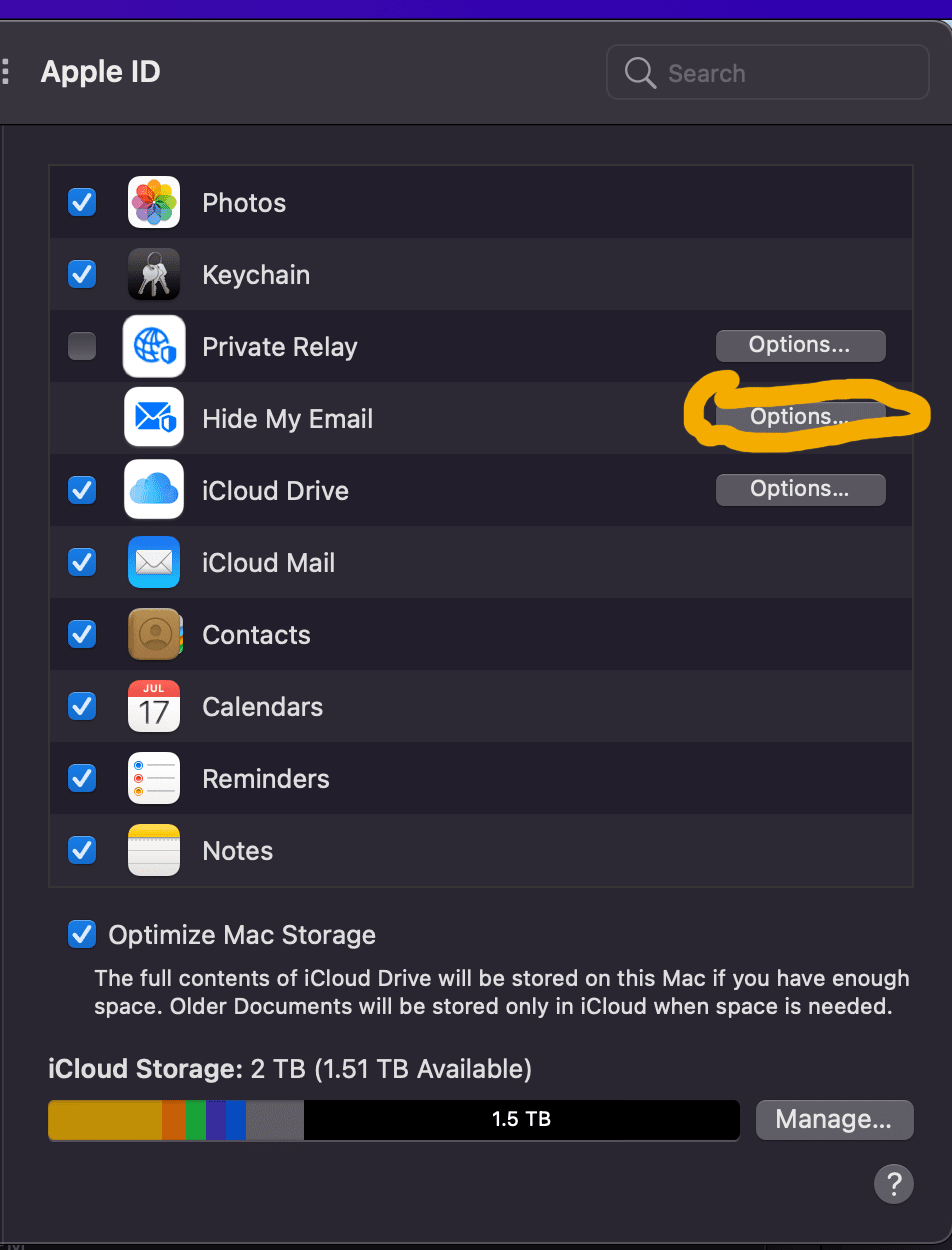Viewport: 952px width, 1250px height.
Task: Click the iCloud Mail envelope icon
Action: [x=154, y=563]
